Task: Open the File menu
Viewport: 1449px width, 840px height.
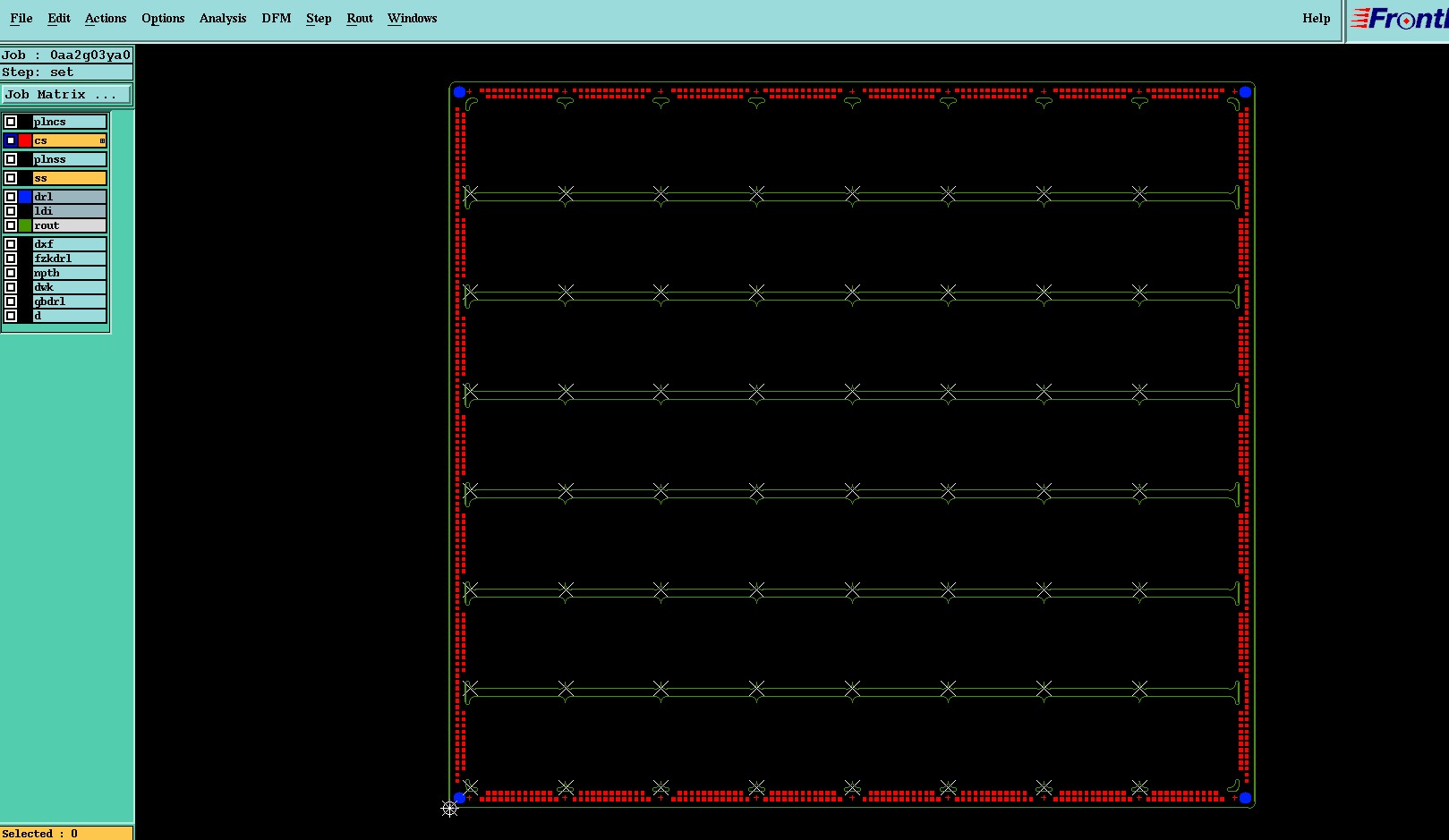Action: (x=21, y=18)
